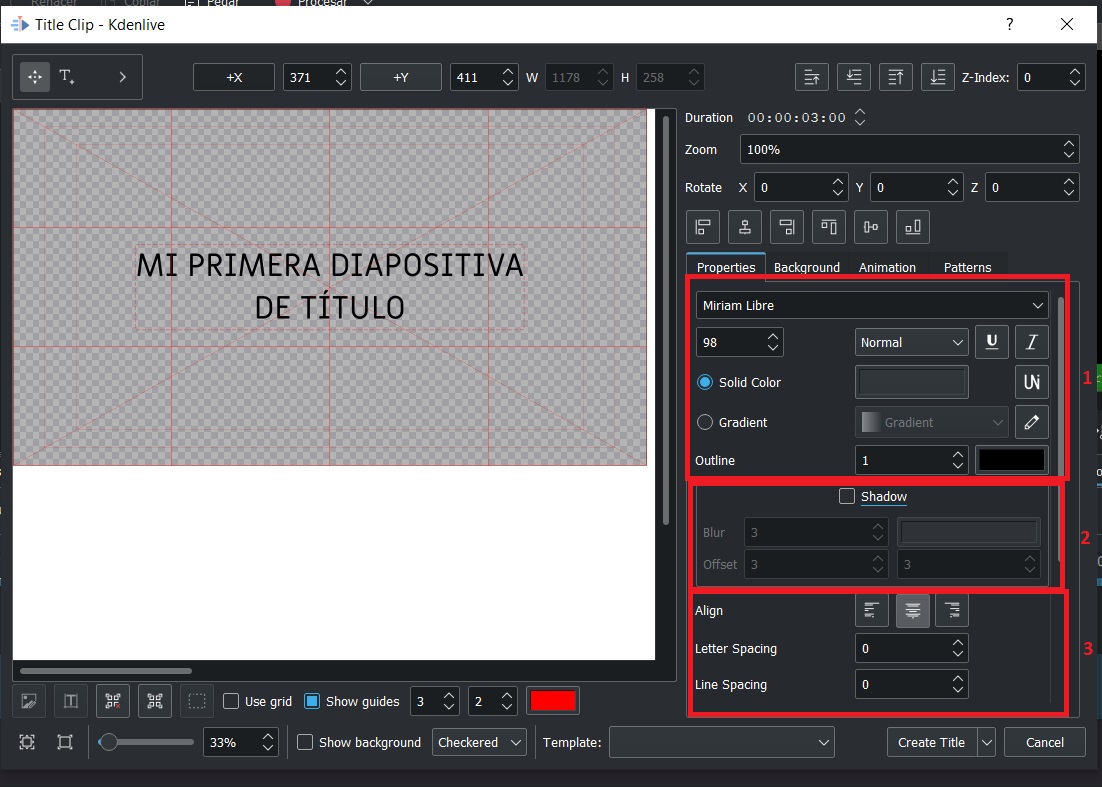Open the Normal font weight dropdown
The height and width of the screenshot is (787, 1102).
(x=912, y=342)
